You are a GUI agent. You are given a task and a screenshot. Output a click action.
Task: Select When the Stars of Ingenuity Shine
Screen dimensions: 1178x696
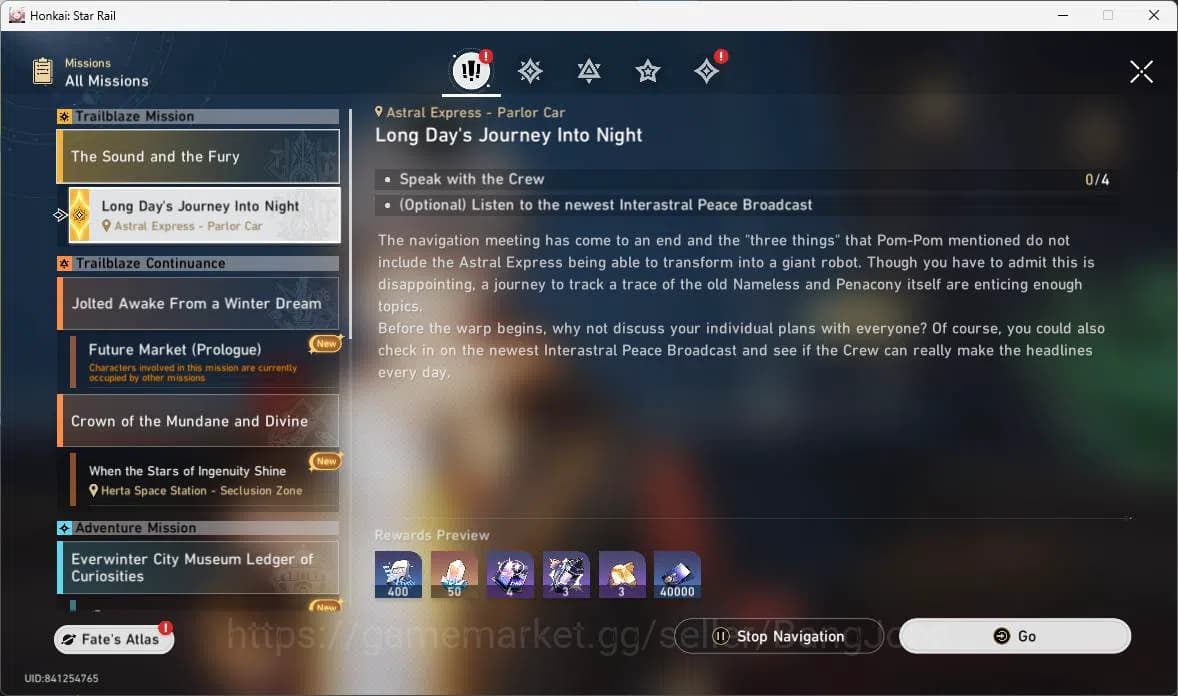pos(204,480)
